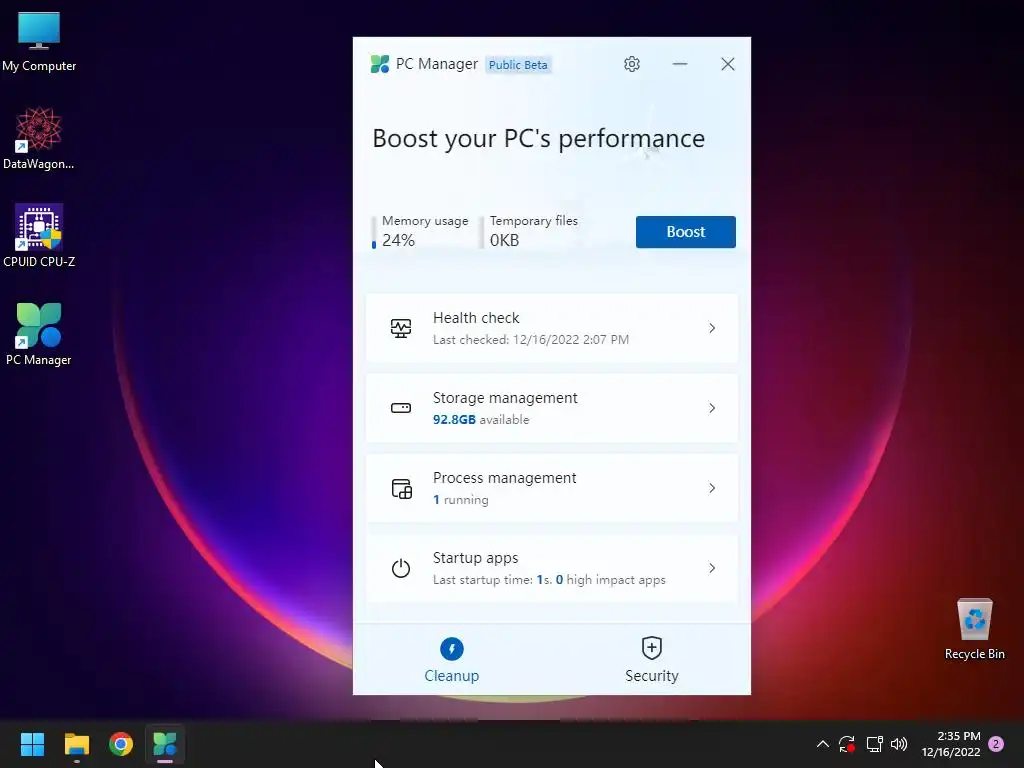Open the Startup apps card
The width and height of the screenshot is (1024, 768).
[552, 568]
